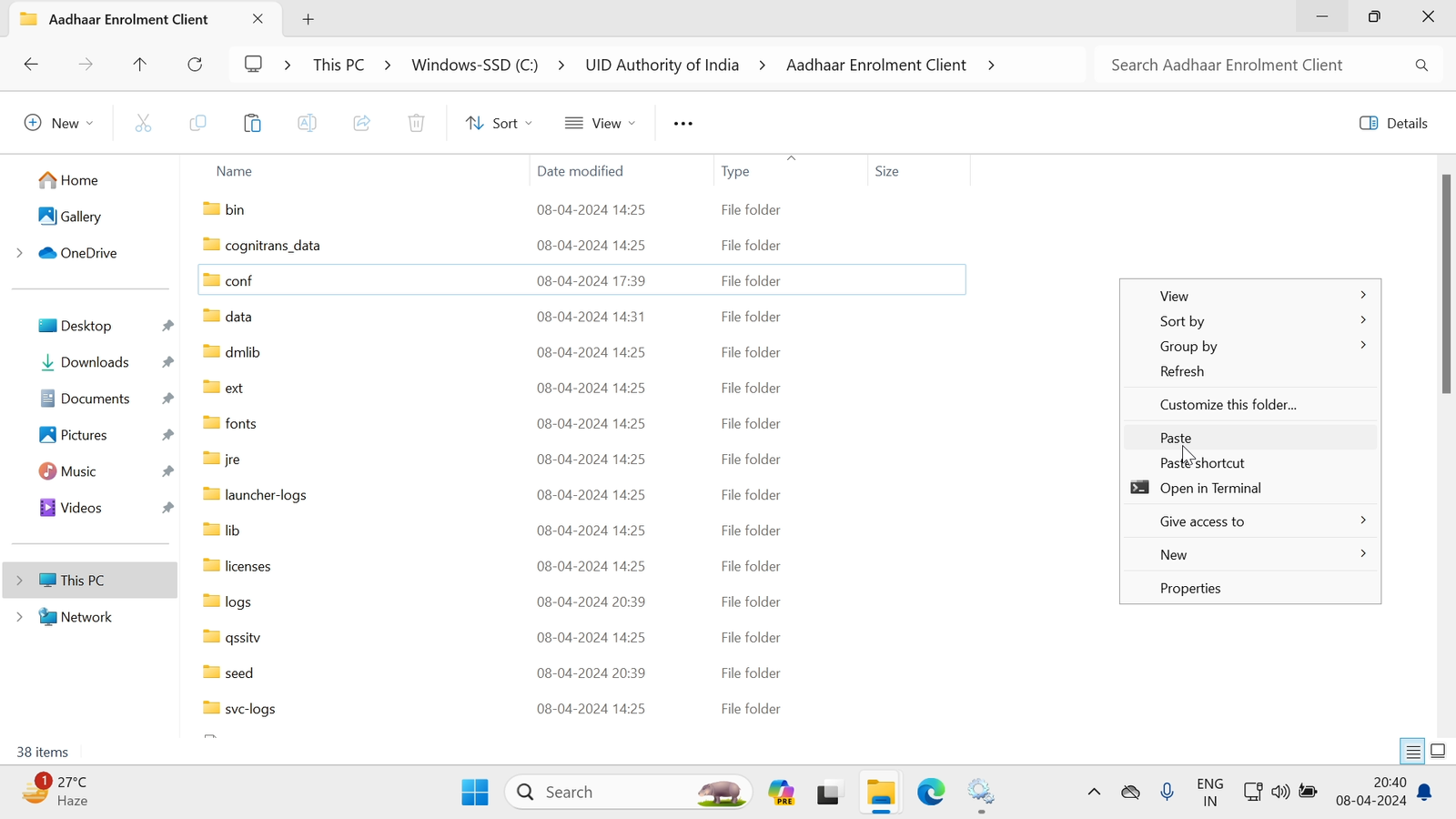Image resolution: width=1456 pixels, height=819 pixels.
Task: Open the See more ellipsis menu
Action: tap(682, 123)
